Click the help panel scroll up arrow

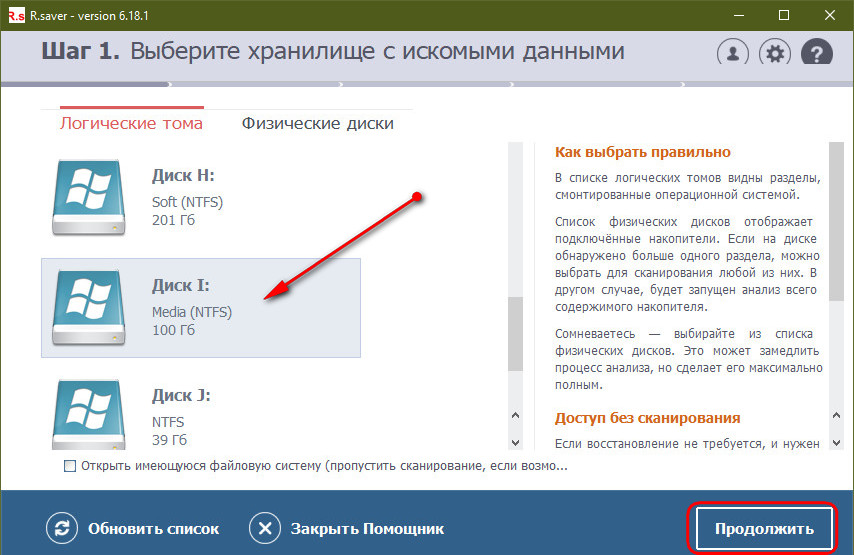pos(836,416)
